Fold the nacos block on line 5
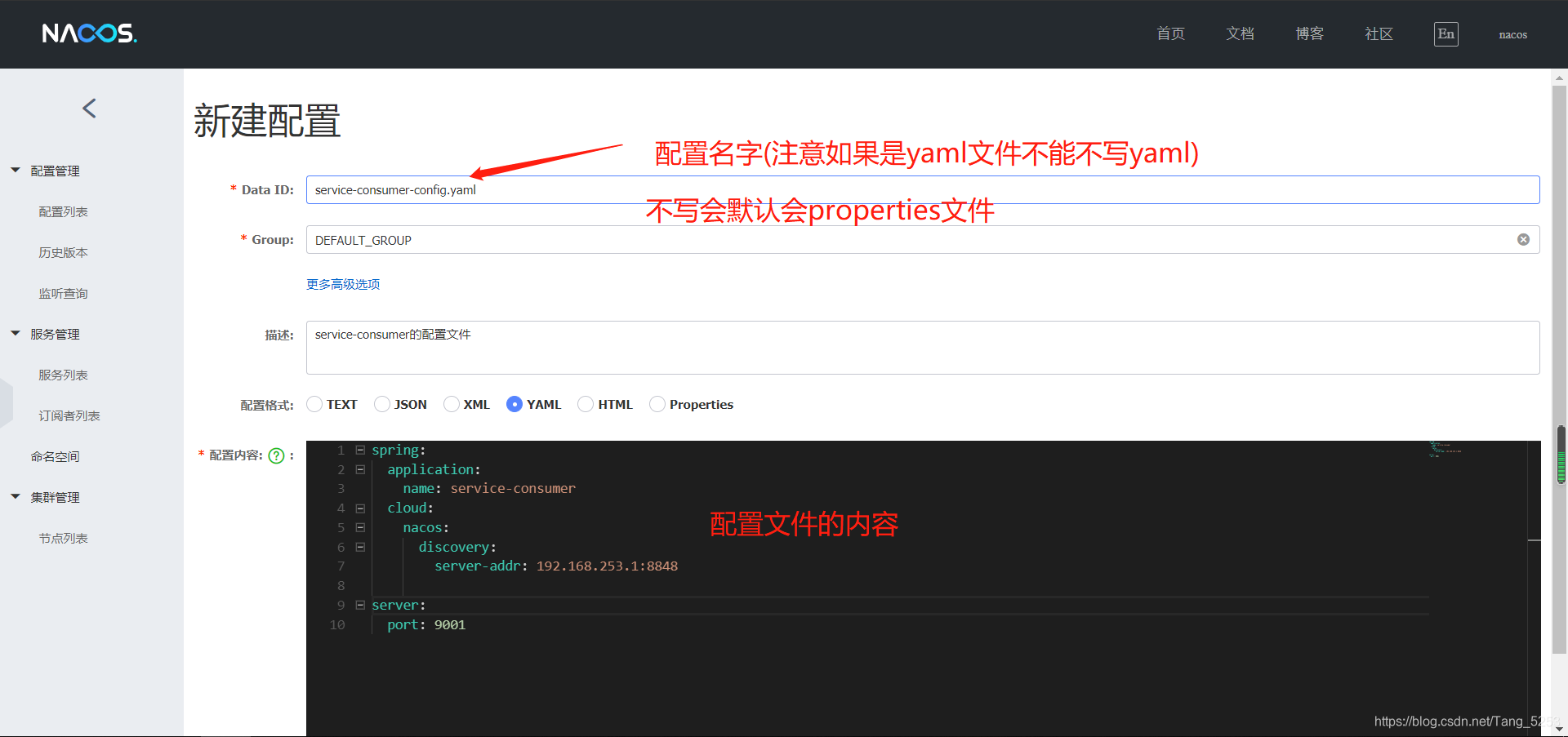1568x737 pixels. click(360, 527)
